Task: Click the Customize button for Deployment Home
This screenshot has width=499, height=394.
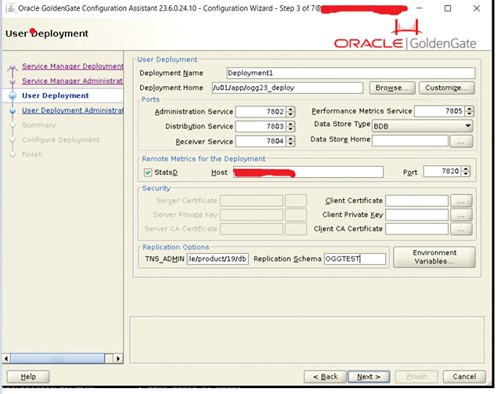Action: pos(447,88)
